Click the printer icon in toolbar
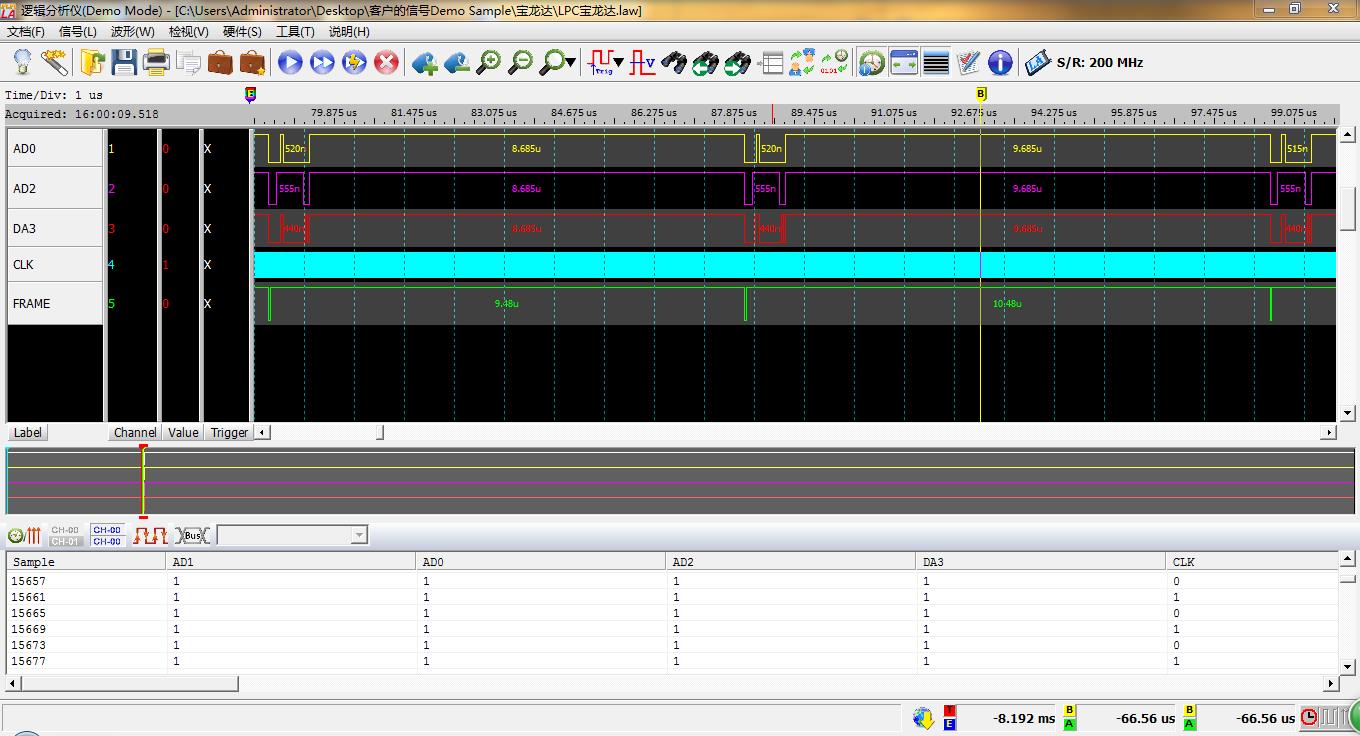 pos(156,63)
